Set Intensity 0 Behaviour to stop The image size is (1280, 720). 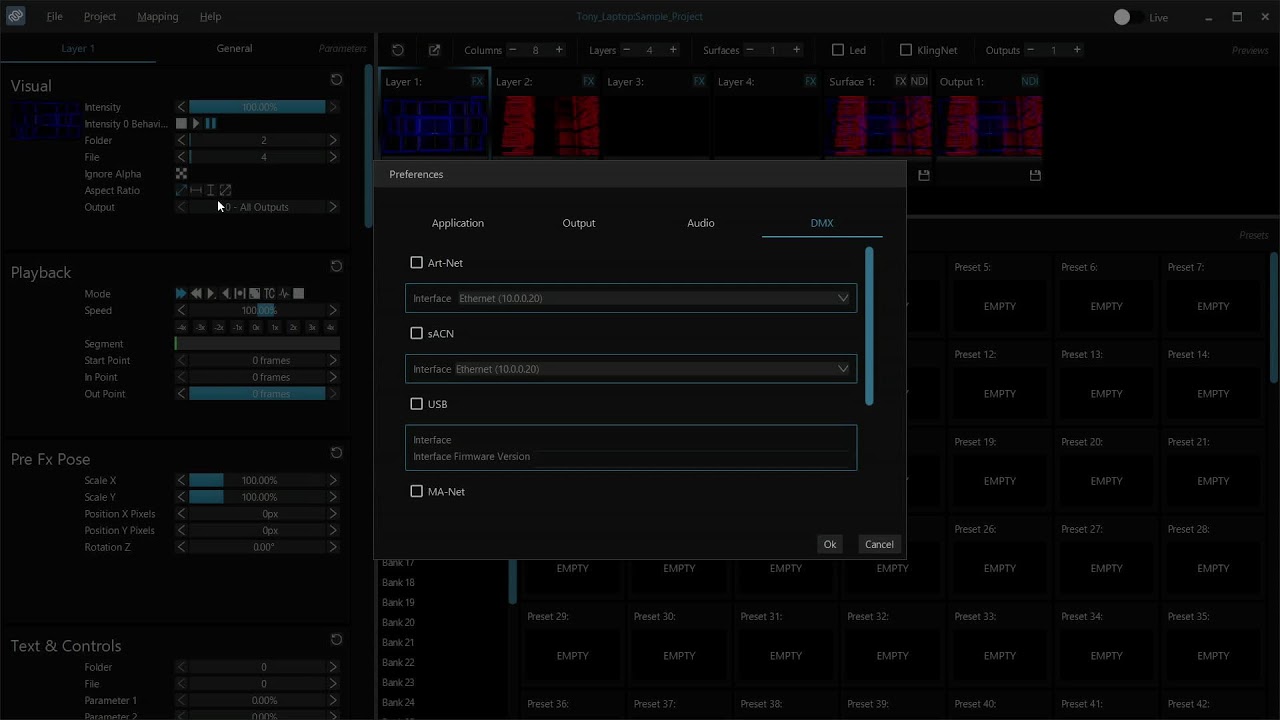[x=181, y=124]
